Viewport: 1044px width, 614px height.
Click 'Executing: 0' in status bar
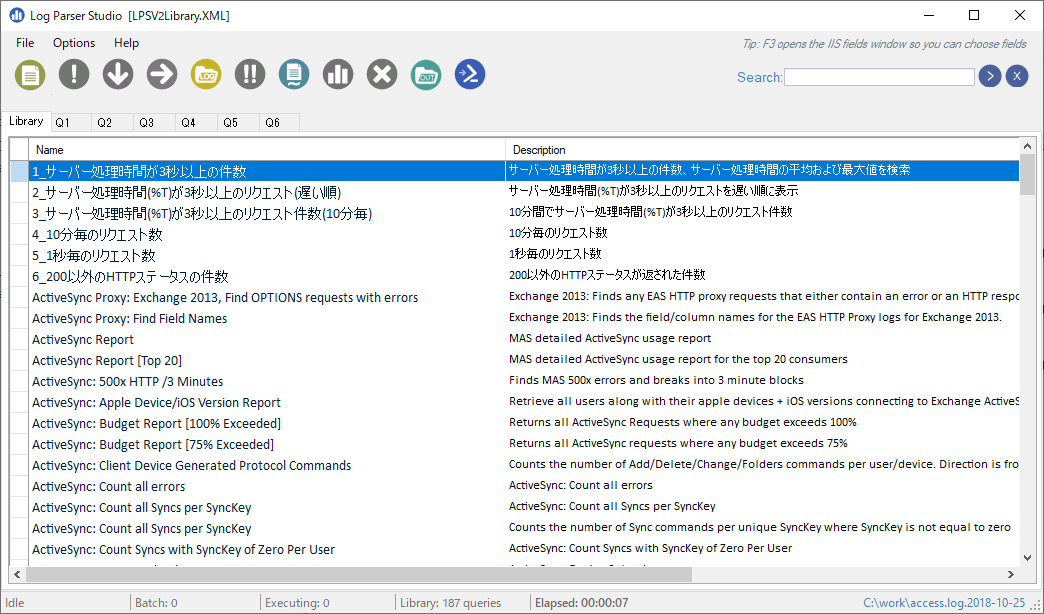coord(297,603)
